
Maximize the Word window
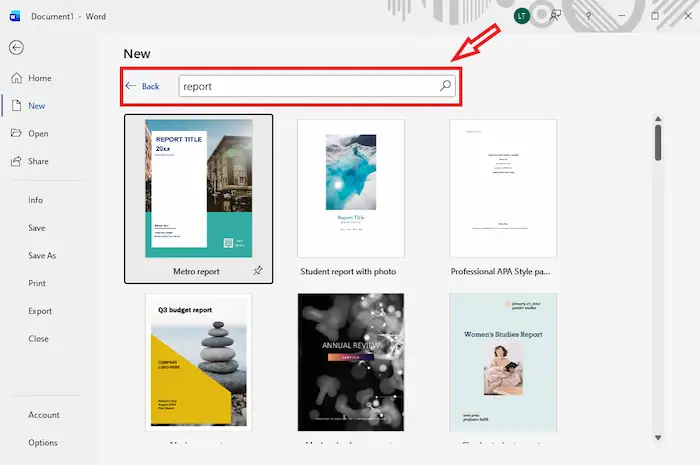pos(654,16)
